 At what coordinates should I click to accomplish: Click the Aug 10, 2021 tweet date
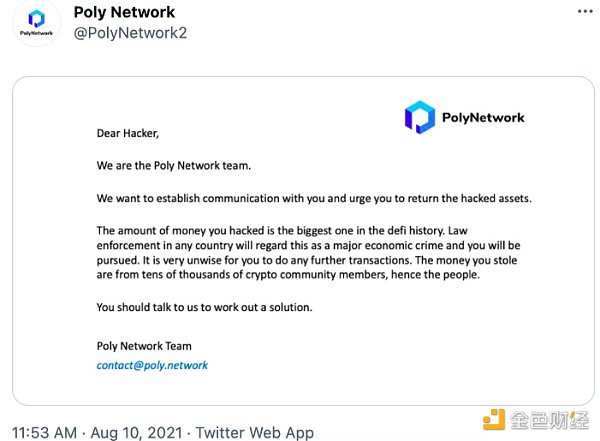coord(135,432)
